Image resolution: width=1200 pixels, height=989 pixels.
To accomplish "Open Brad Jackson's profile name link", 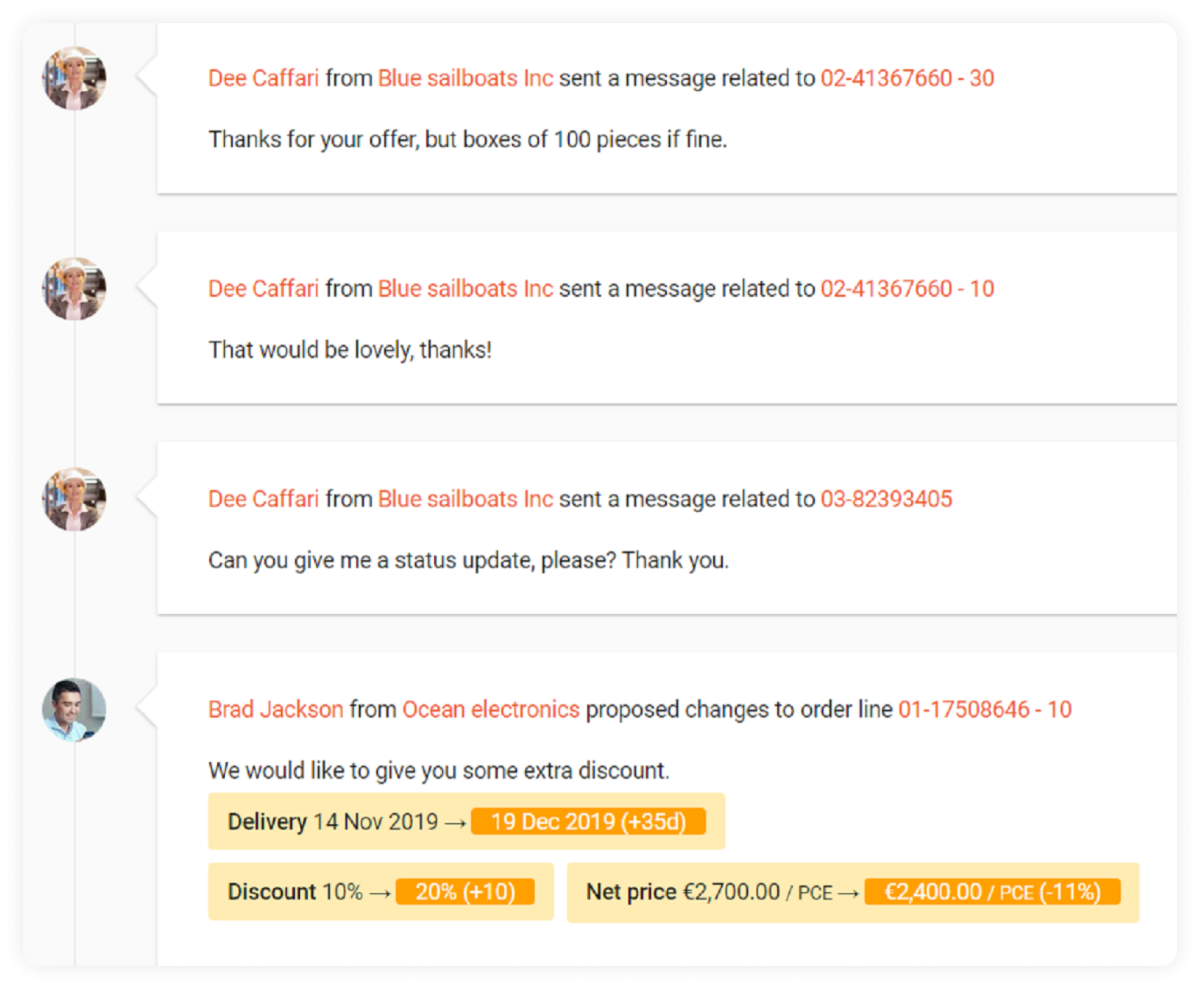I will click(275, 710).
